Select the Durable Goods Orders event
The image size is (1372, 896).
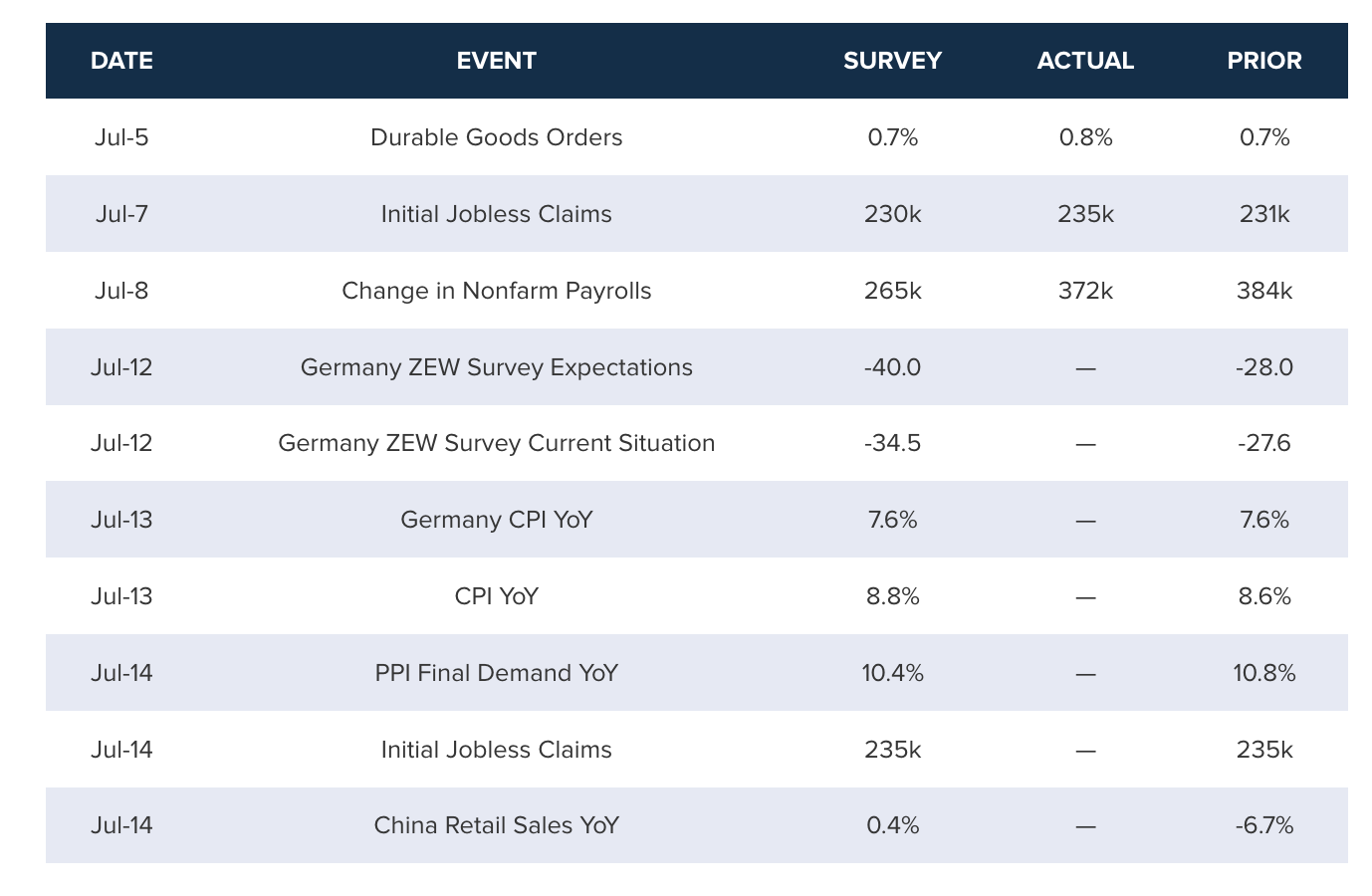click(496, 137)
